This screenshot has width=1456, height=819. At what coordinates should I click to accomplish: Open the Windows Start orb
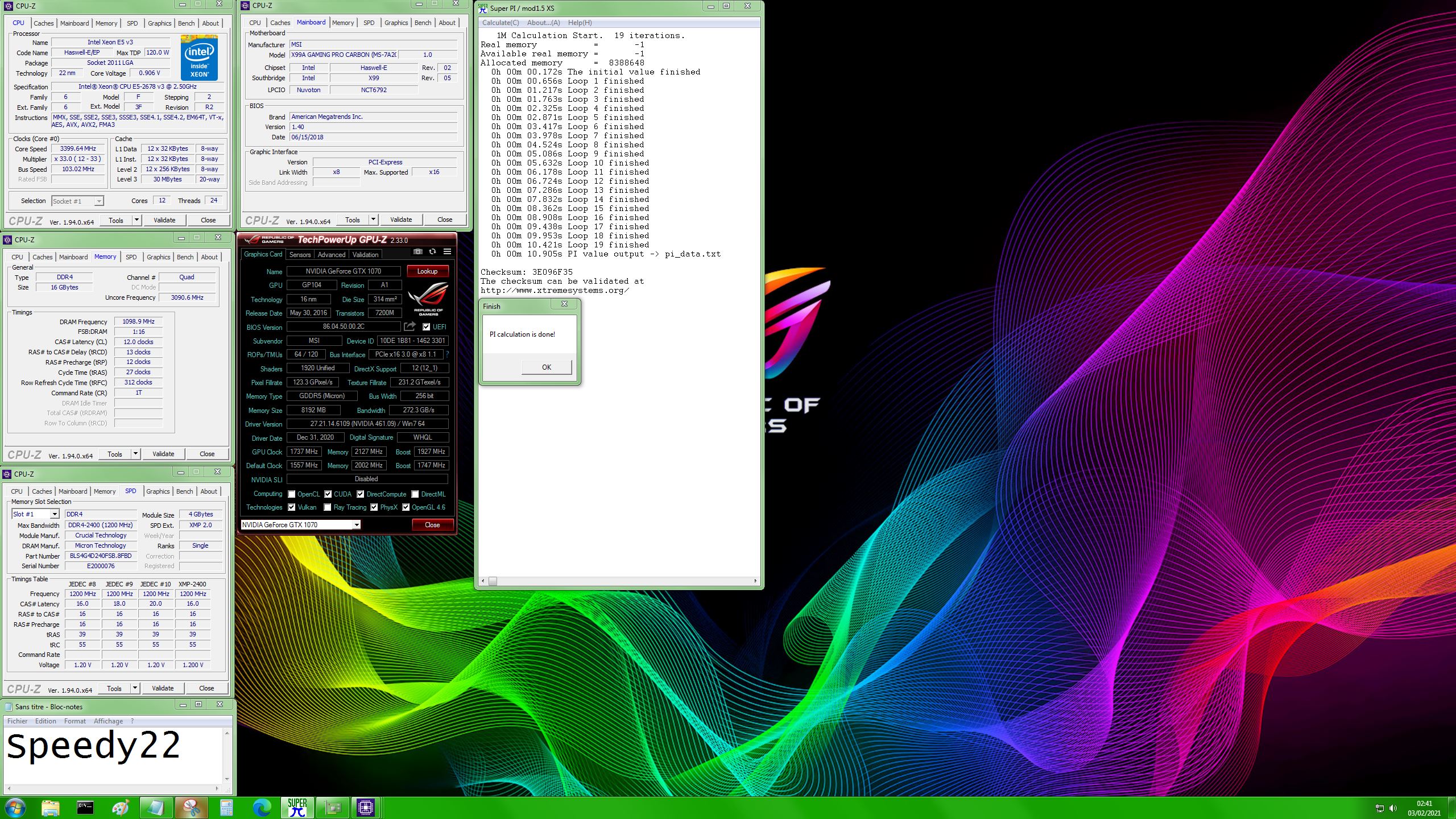point(15,808)
